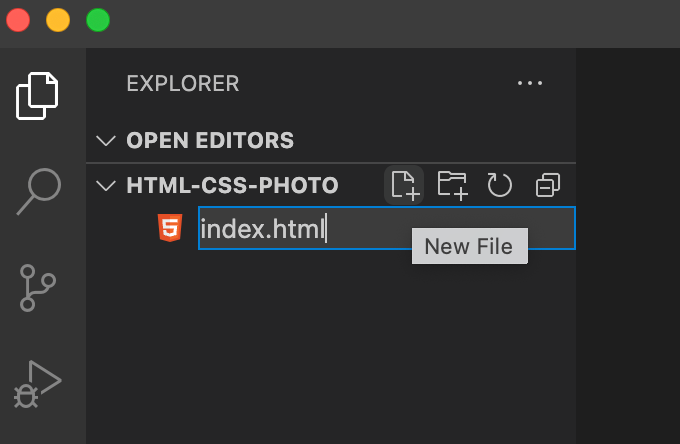The height and width of the screenshot is (444, 680).
Task: Click the New File tooltip label
Action: coord(468,247)
